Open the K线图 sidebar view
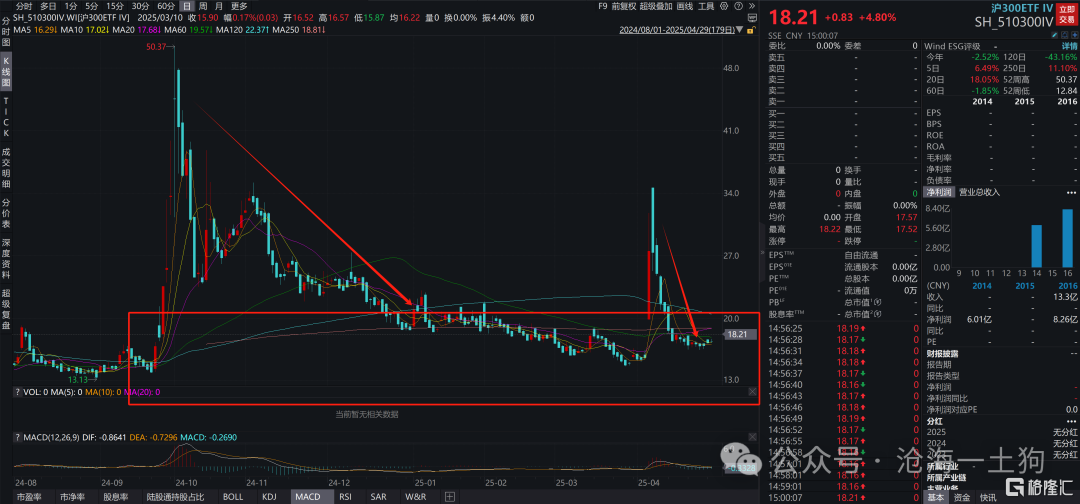1080x504 pixels. (x=6, y=71)
